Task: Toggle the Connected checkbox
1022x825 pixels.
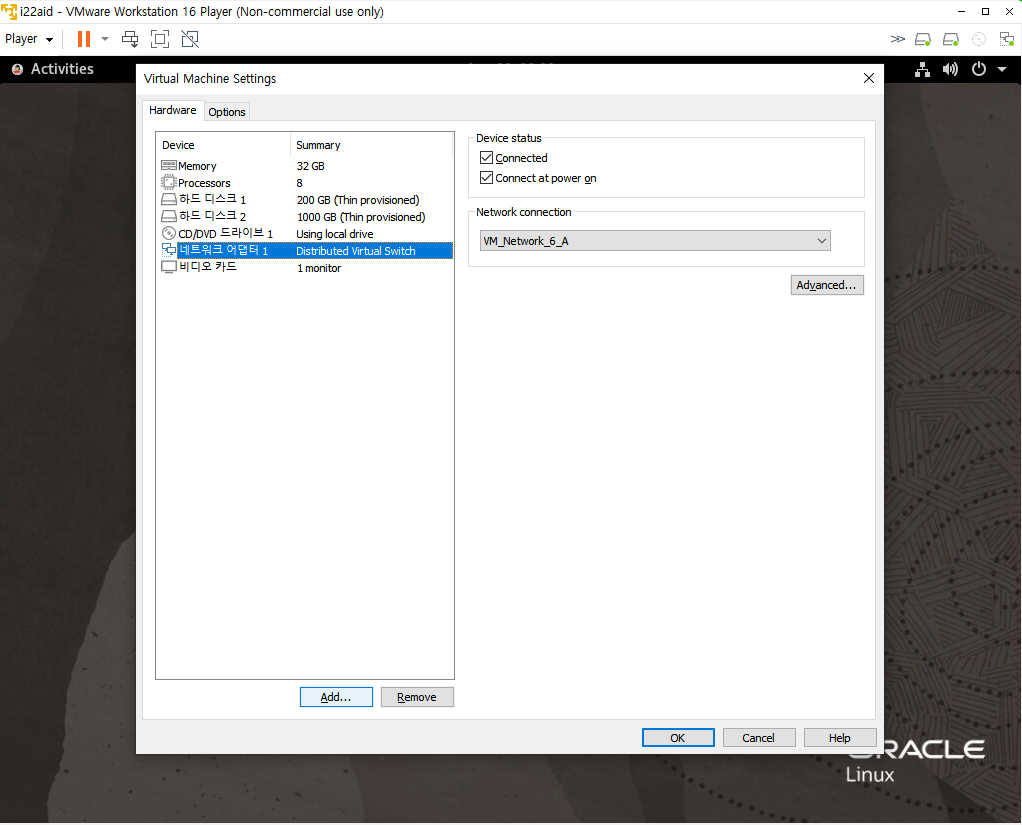Action: pos(486,158)
